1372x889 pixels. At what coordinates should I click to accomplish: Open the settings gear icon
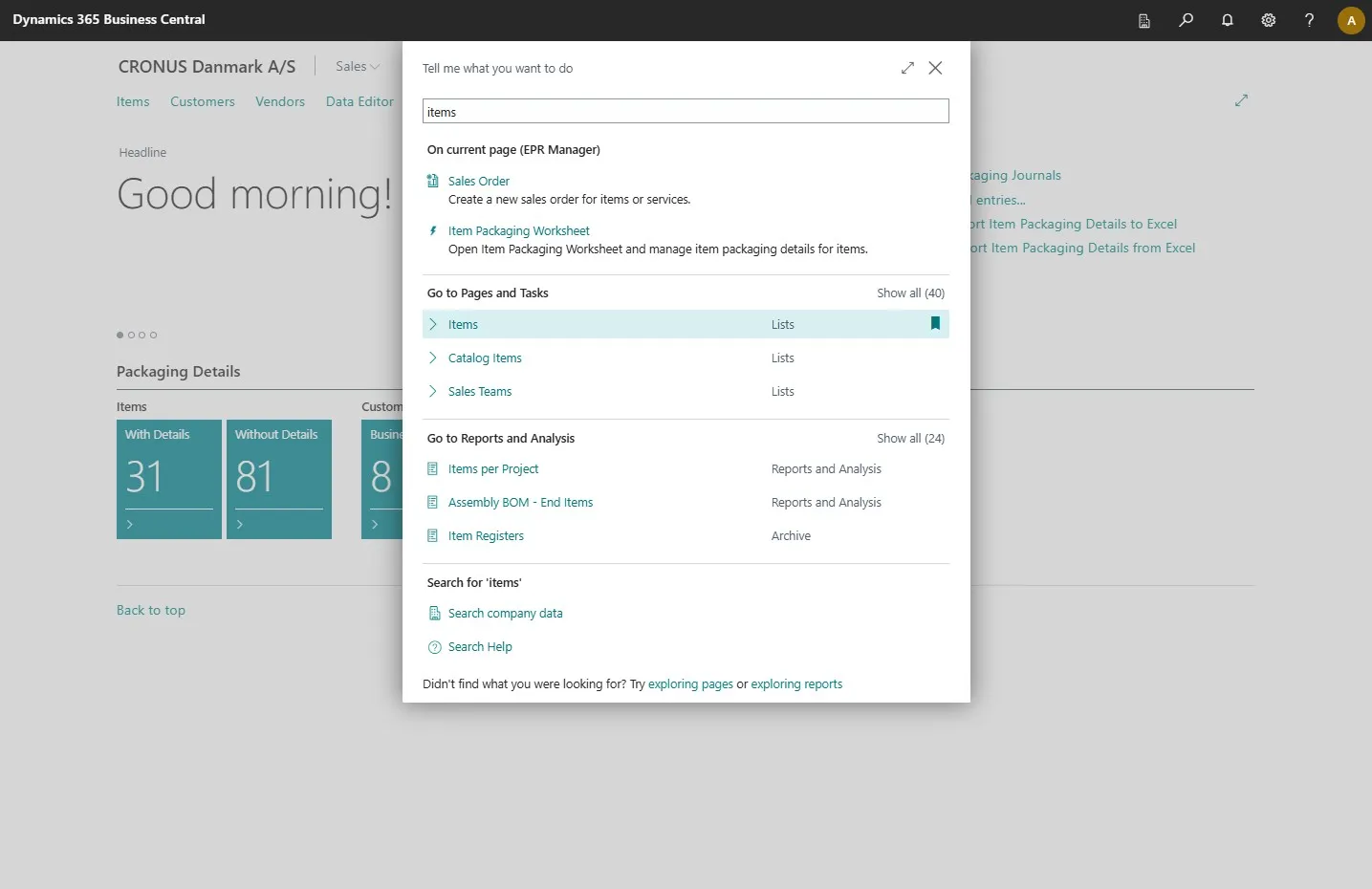click(1268, 20)
